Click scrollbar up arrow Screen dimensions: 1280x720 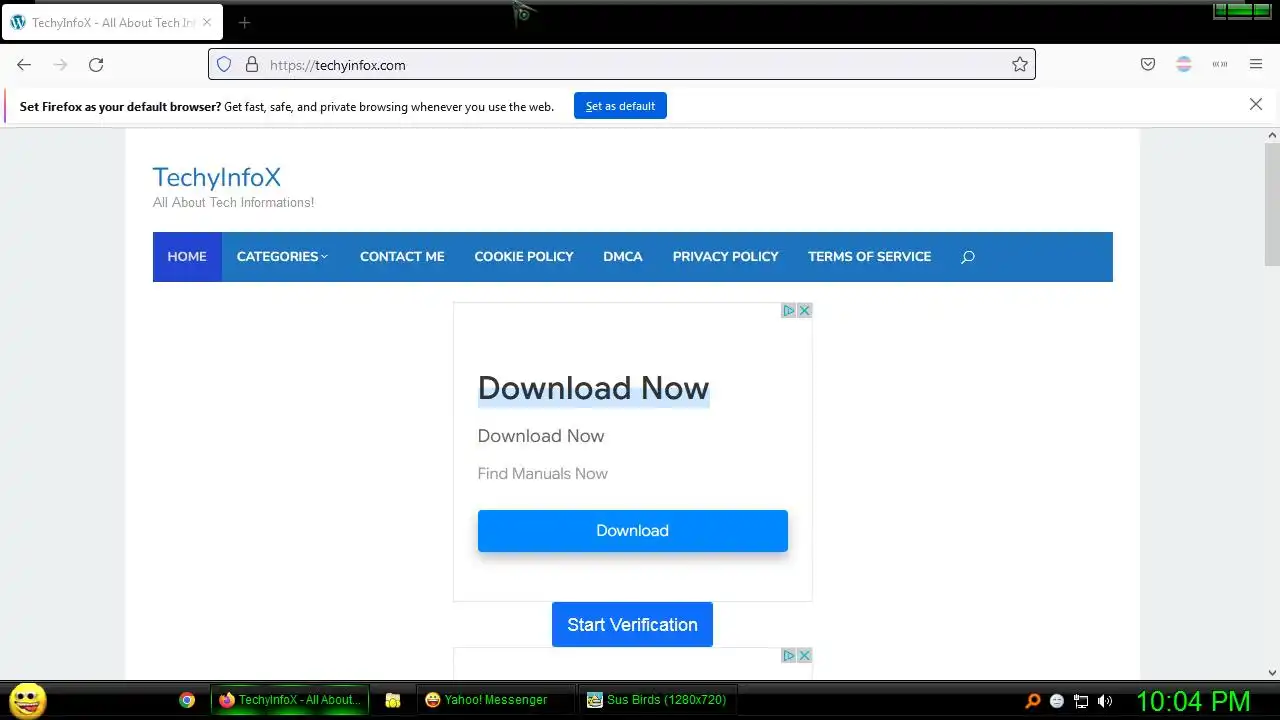[1272, 135]
